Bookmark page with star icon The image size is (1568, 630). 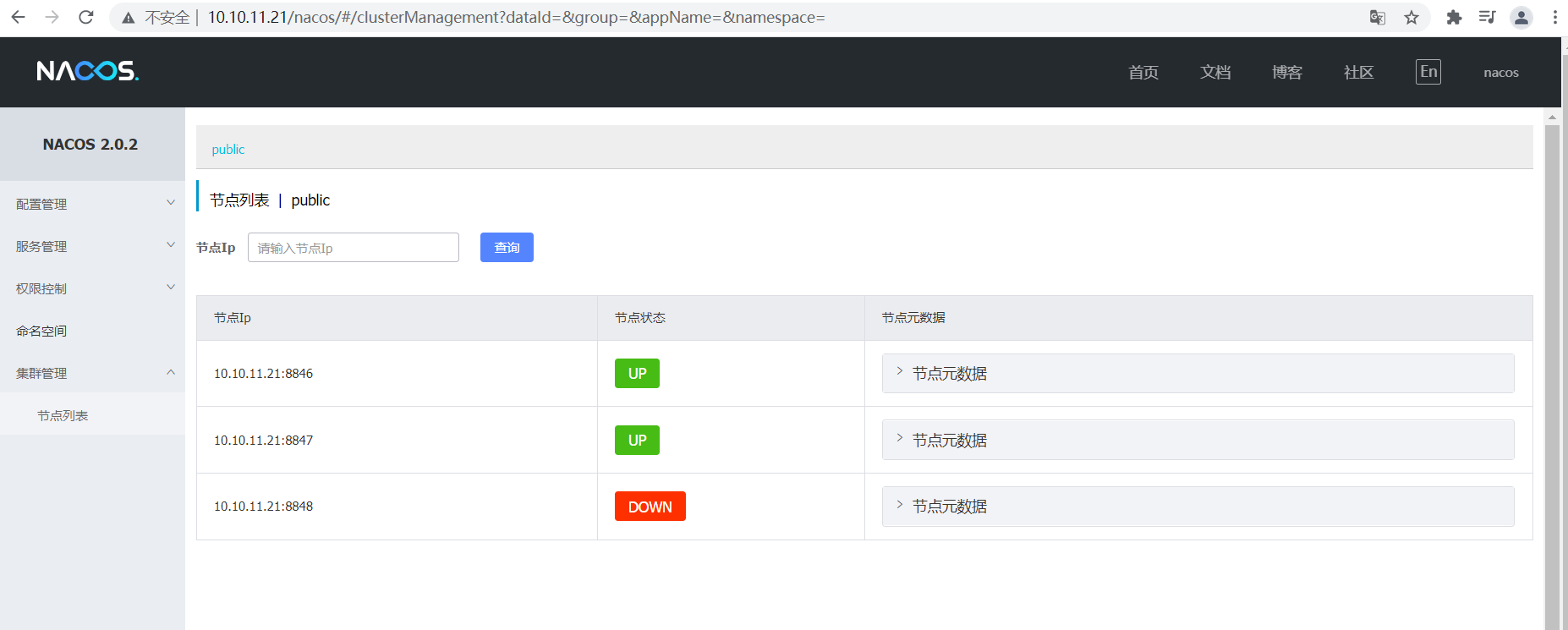(x=1412, y=17)
